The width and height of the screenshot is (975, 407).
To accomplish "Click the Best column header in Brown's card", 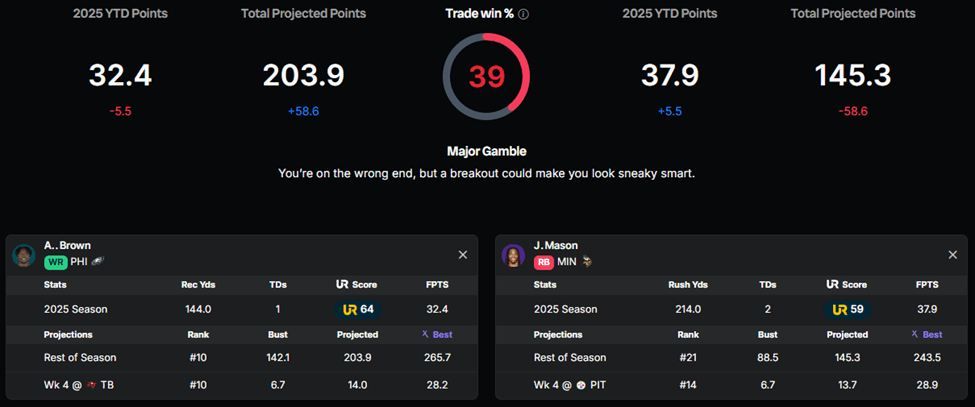I will [x=437, y=334].
